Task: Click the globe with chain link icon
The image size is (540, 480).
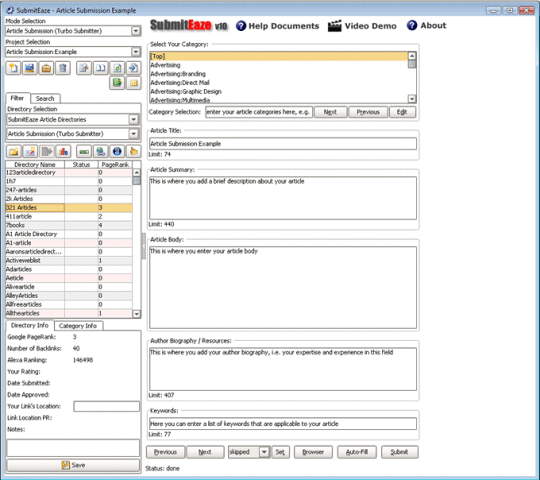Action: (x=101, y=152)
